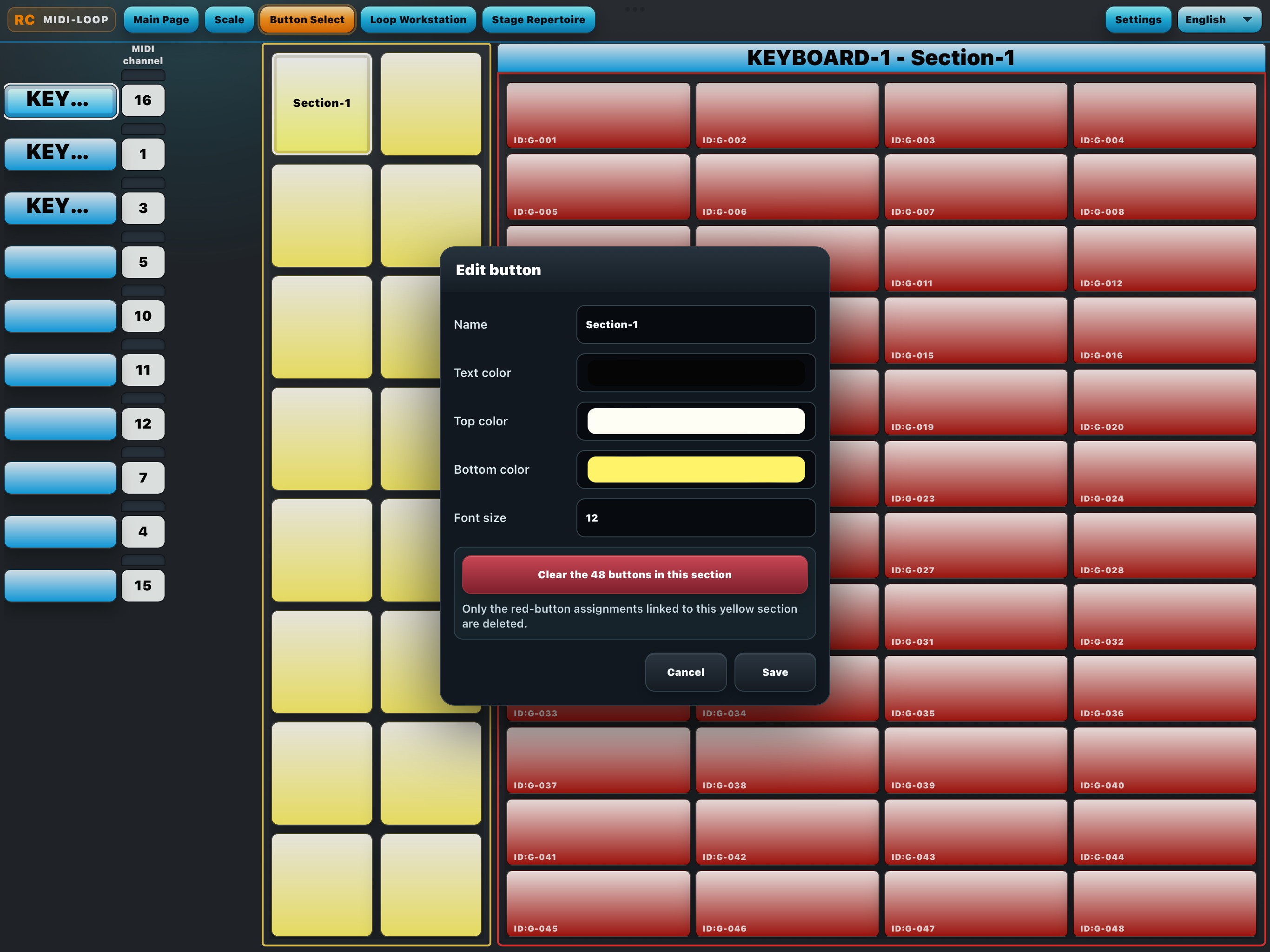Click red button ID:G-035
The width and height of the screenshot is (1270, 952).
976,688
